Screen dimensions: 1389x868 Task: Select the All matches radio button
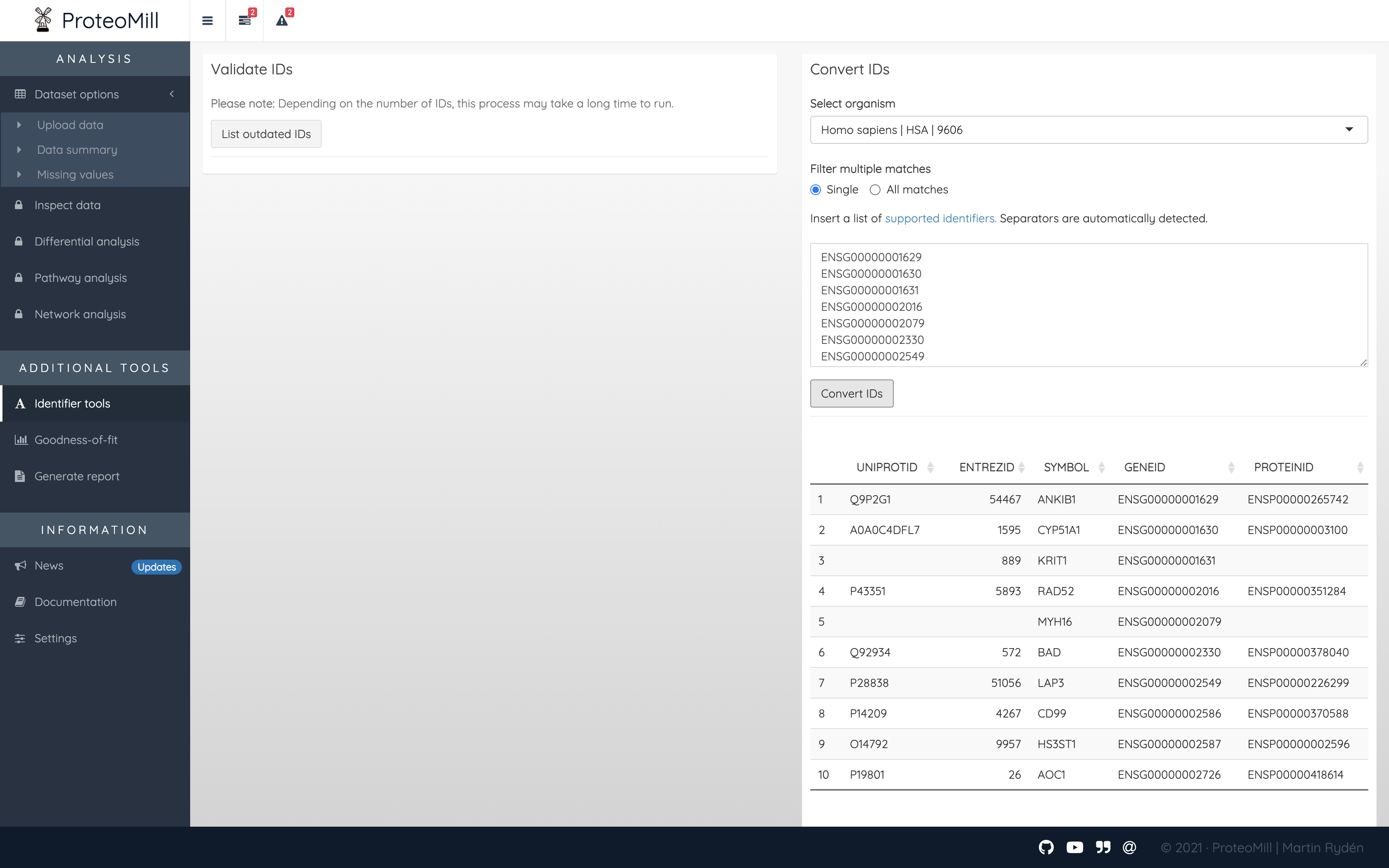875,189
